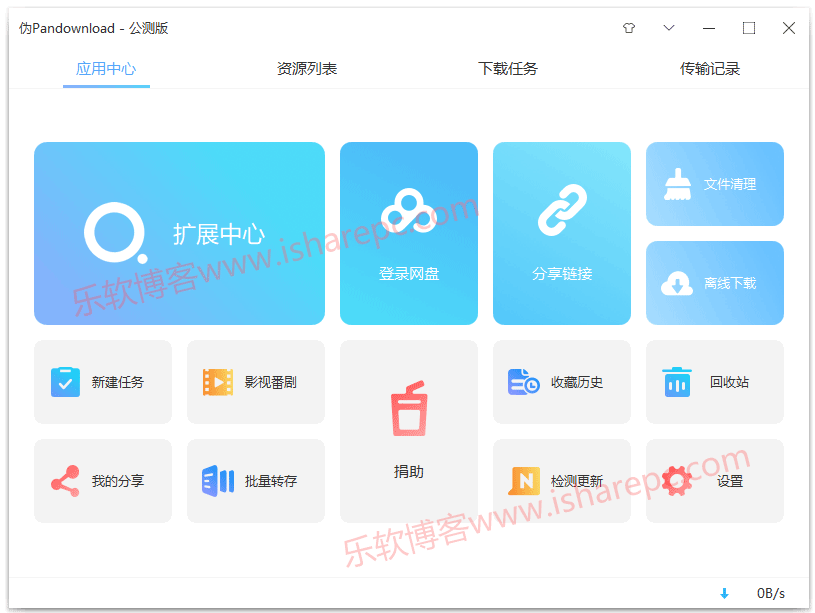Image resolution: width=815 pixels, height=613 pixels.
Task: Click the 捐助 donation cup icon
Action: coord(408,411)
